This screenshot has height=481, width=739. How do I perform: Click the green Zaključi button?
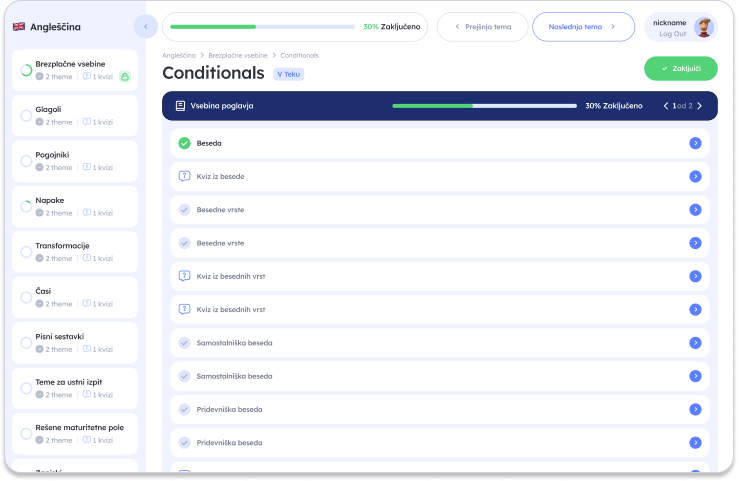[681, 69]
